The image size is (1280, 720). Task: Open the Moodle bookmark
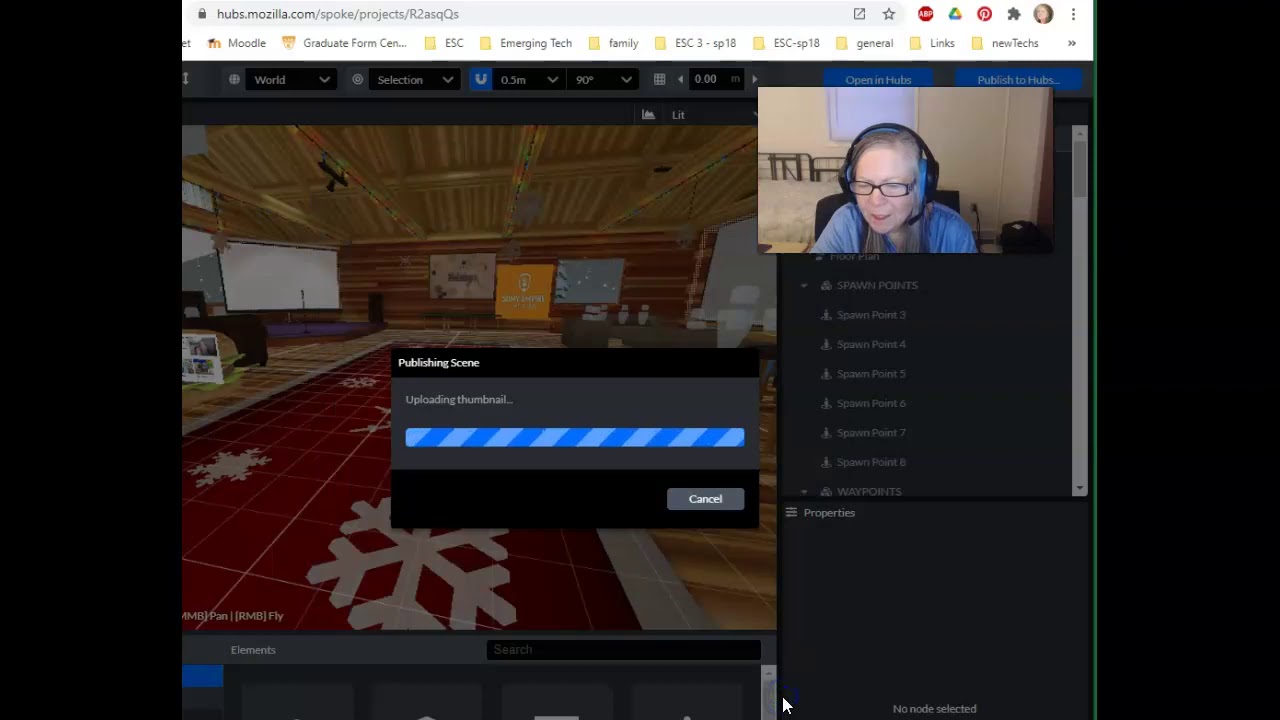236,43
